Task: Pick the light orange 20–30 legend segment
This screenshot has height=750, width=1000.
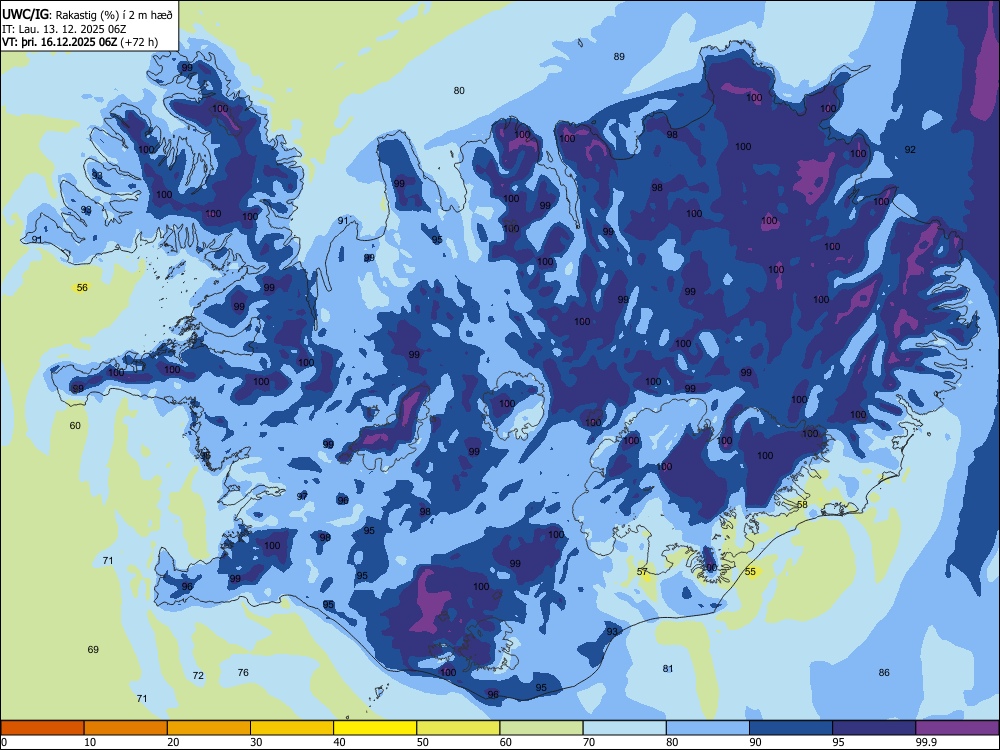Action: tap(209, 728)
